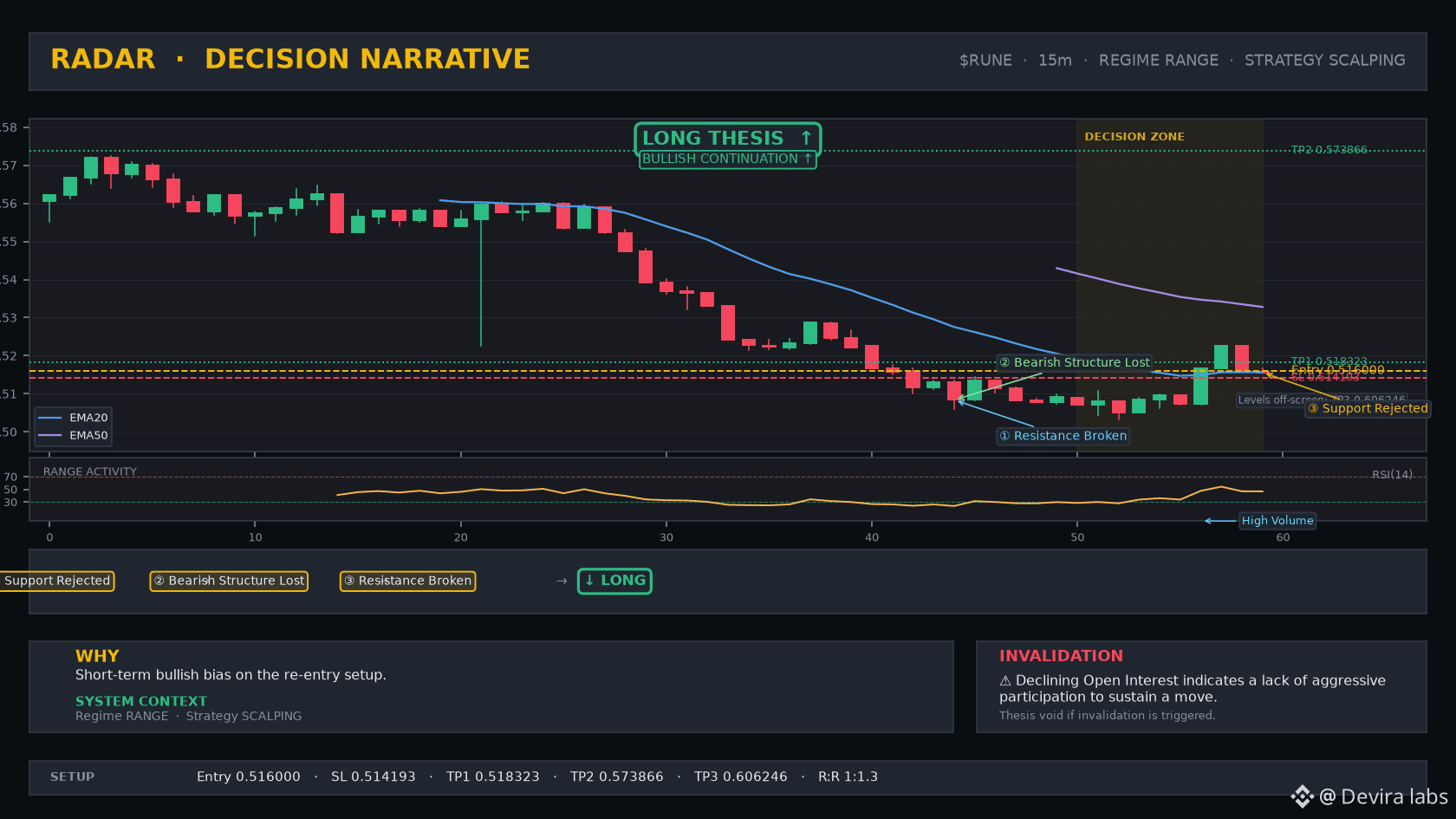Select the LONG THESIS badge above the chart

pos(728,139)
